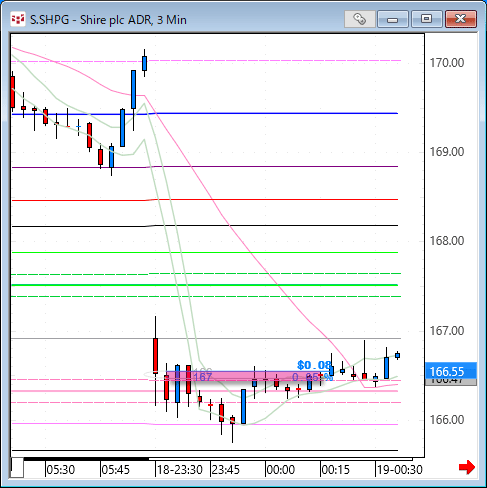This screenshot has width=487, height=488.
Task: Click the 166.00 price axis label
Action: 447,420
